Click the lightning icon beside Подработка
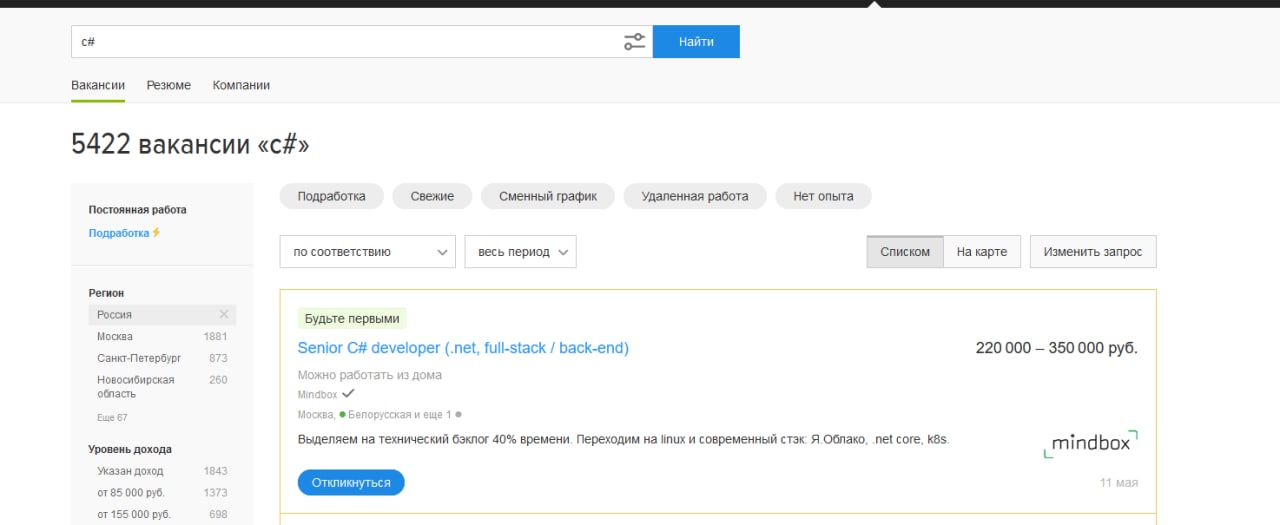 156,232
